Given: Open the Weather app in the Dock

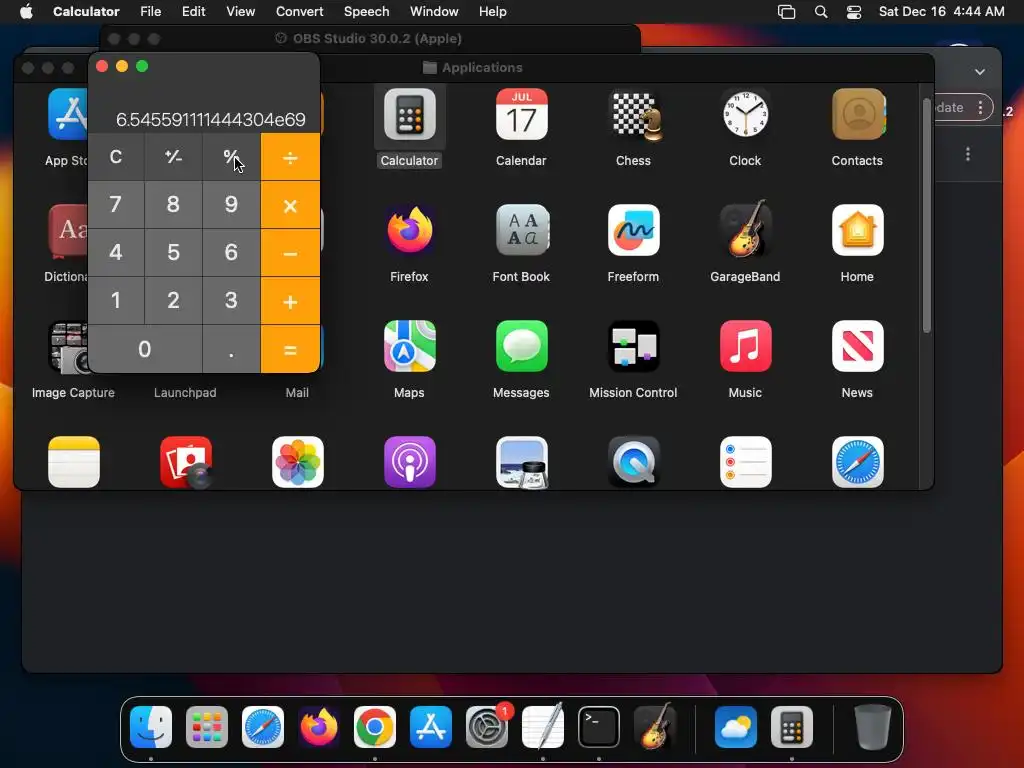Looking at the screenshot, I should (x=735, y=727).
